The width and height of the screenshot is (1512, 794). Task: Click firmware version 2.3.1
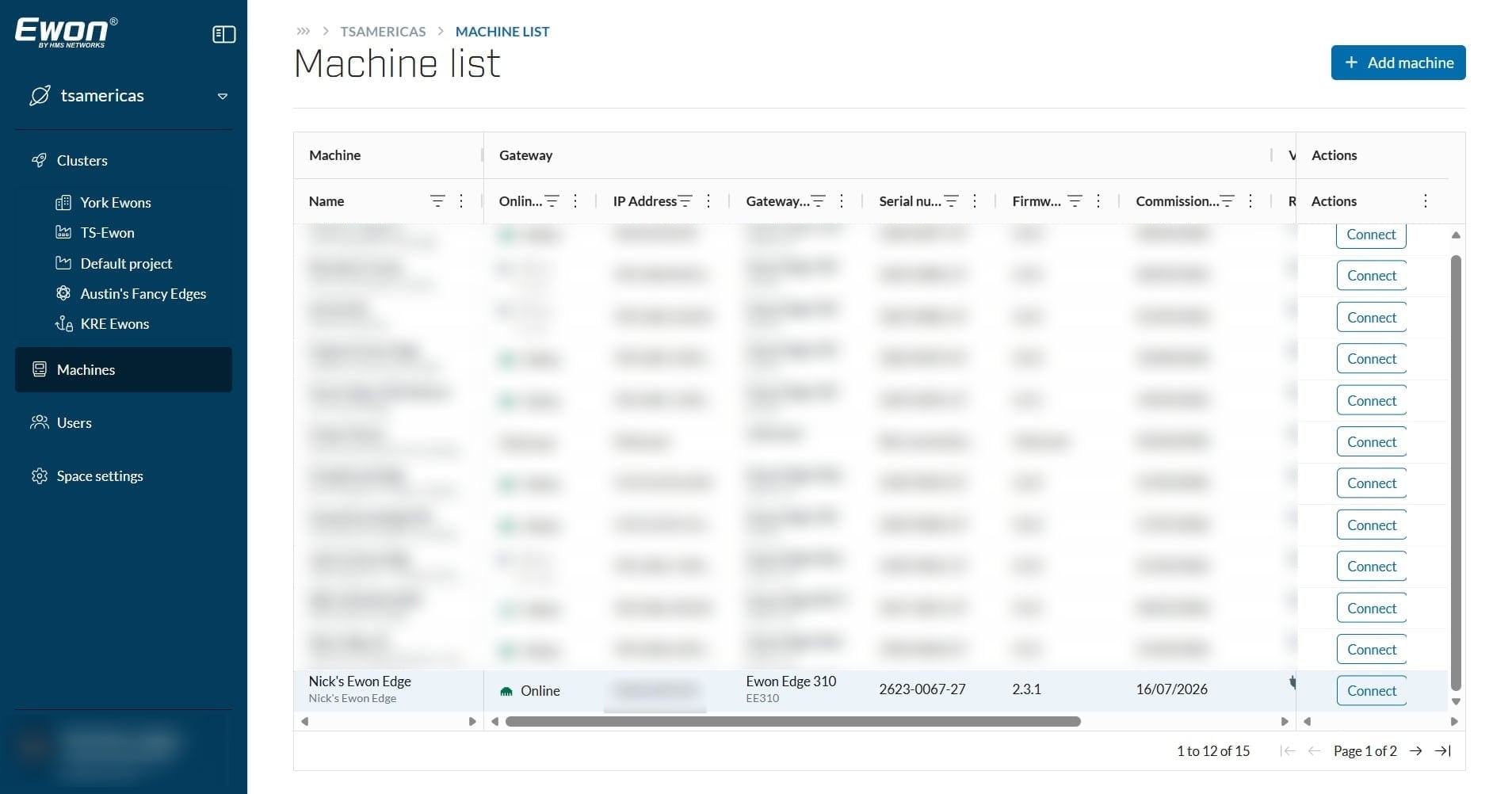(1026, 689)
